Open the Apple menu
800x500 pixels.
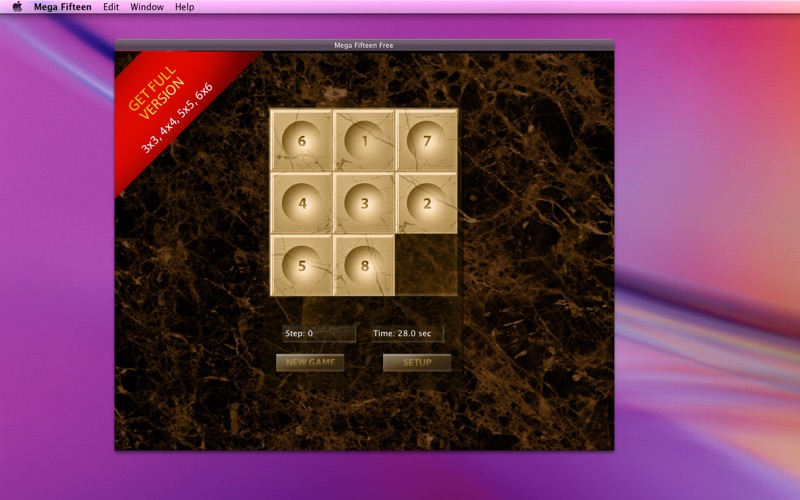(17, 7)
